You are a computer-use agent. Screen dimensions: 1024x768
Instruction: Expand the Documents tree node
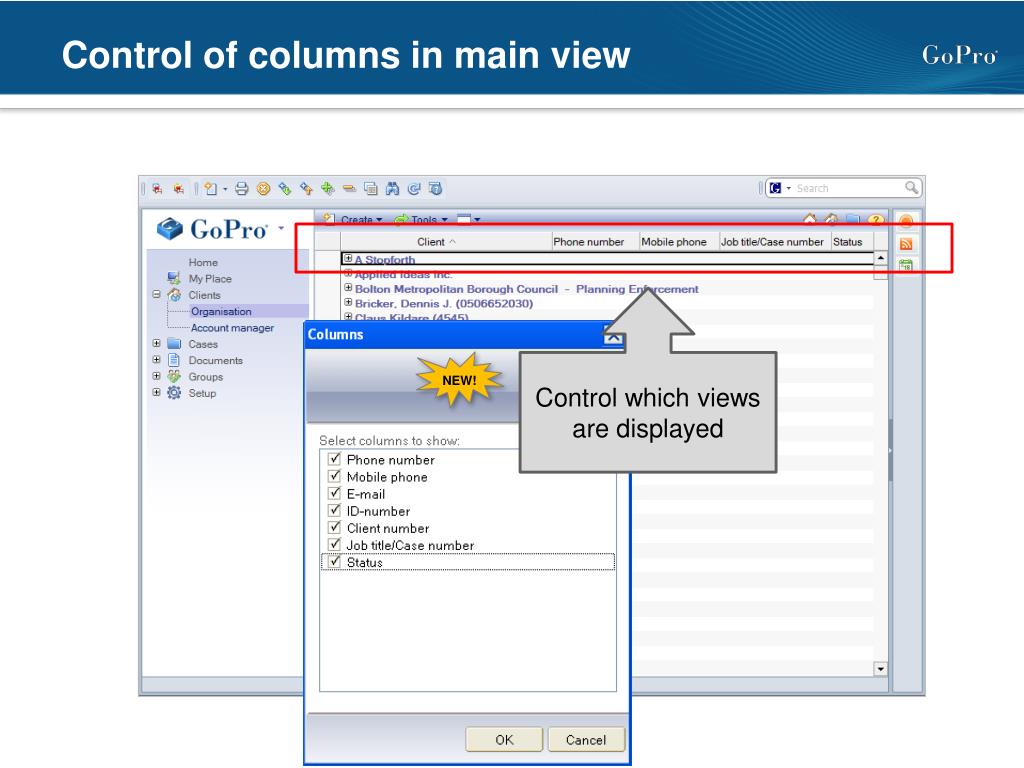tap(156, 359)
